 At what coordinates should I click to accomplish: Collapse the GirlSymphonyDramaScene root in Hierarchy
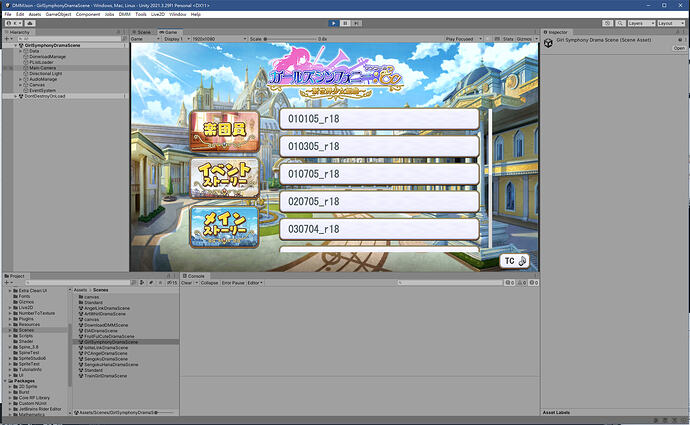tap(16, 45)
